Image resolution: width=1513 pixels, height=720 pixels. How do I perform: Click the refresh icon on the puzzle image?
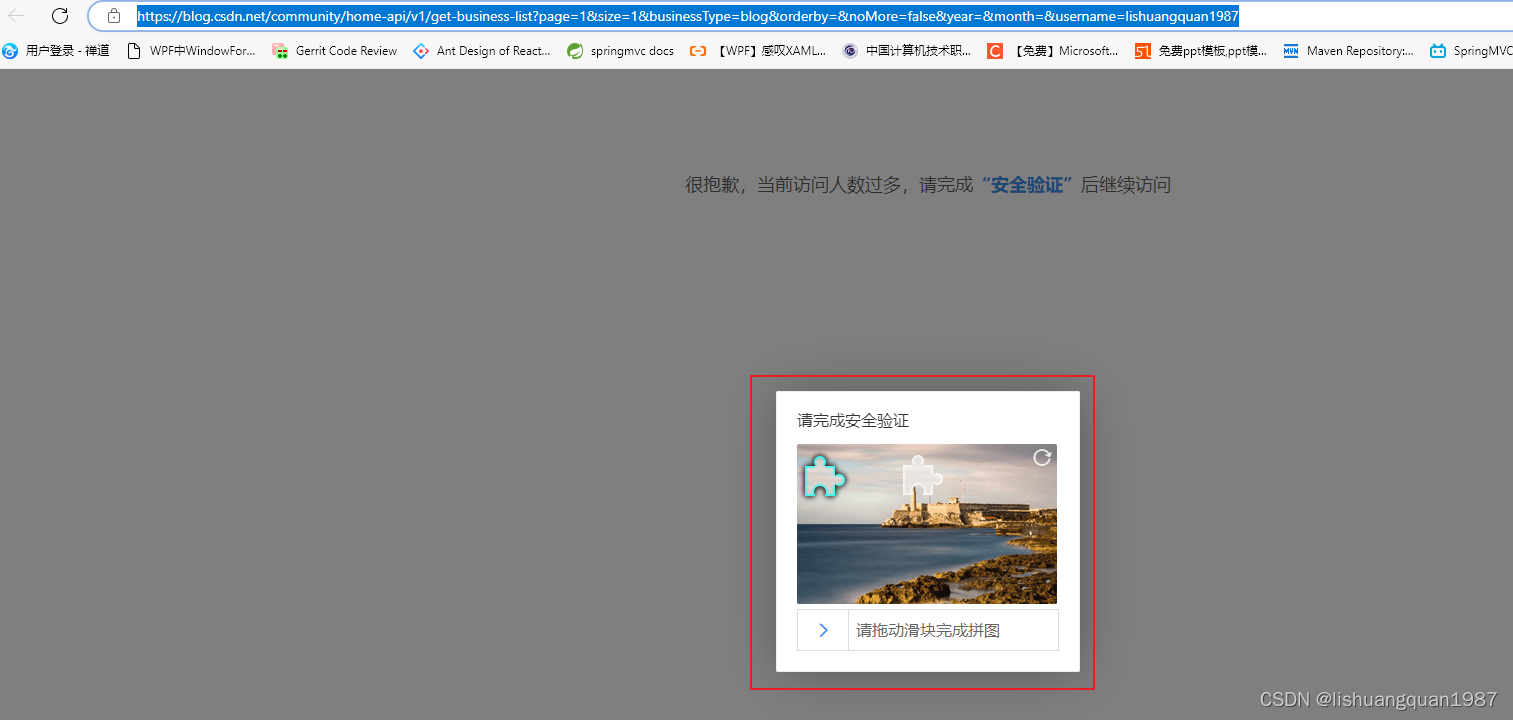pyautogui.click(x=1042, y=457)
